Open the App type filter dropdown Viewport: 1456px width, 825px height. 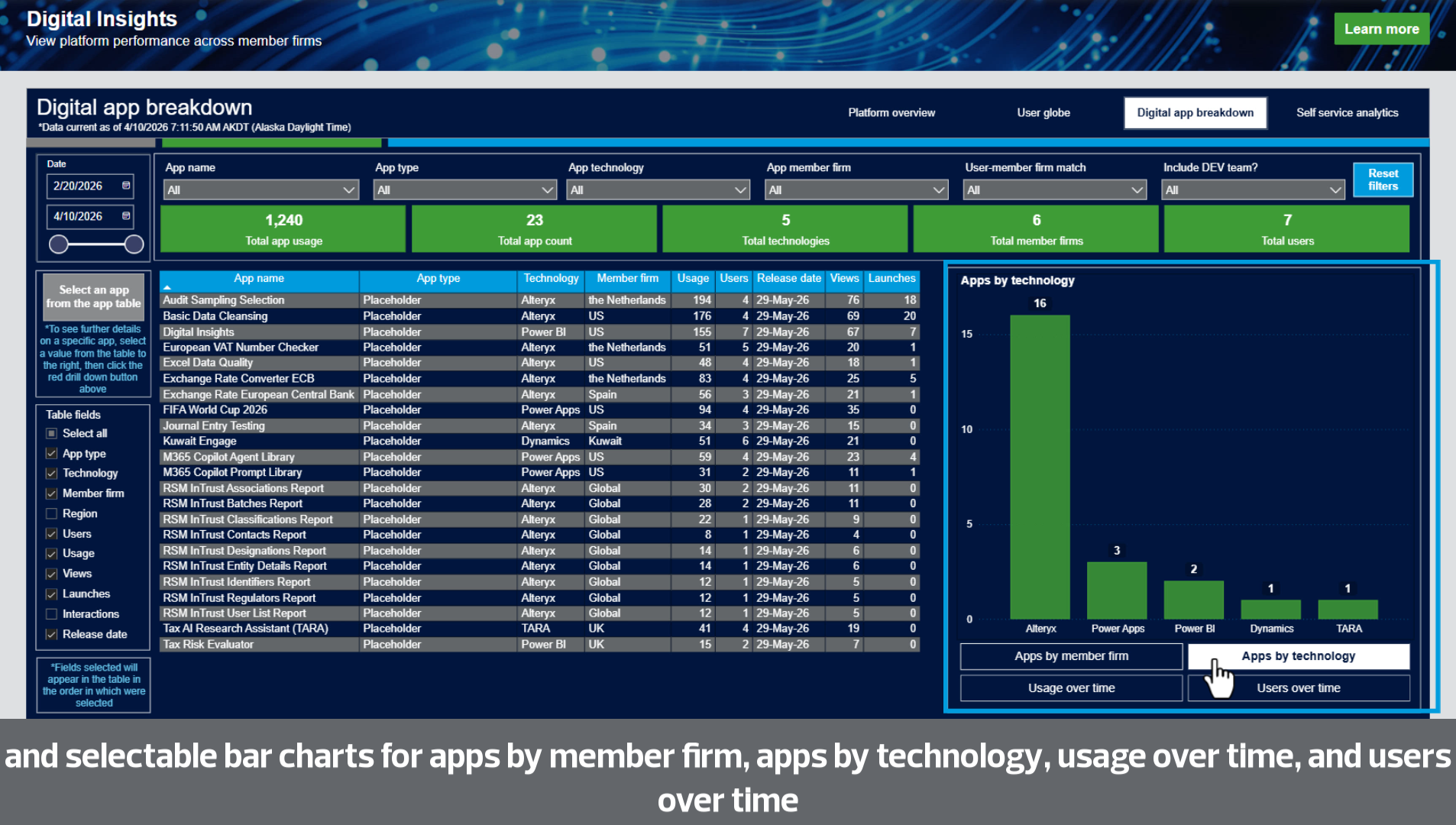pyautogui.click(x=464, y=190)
